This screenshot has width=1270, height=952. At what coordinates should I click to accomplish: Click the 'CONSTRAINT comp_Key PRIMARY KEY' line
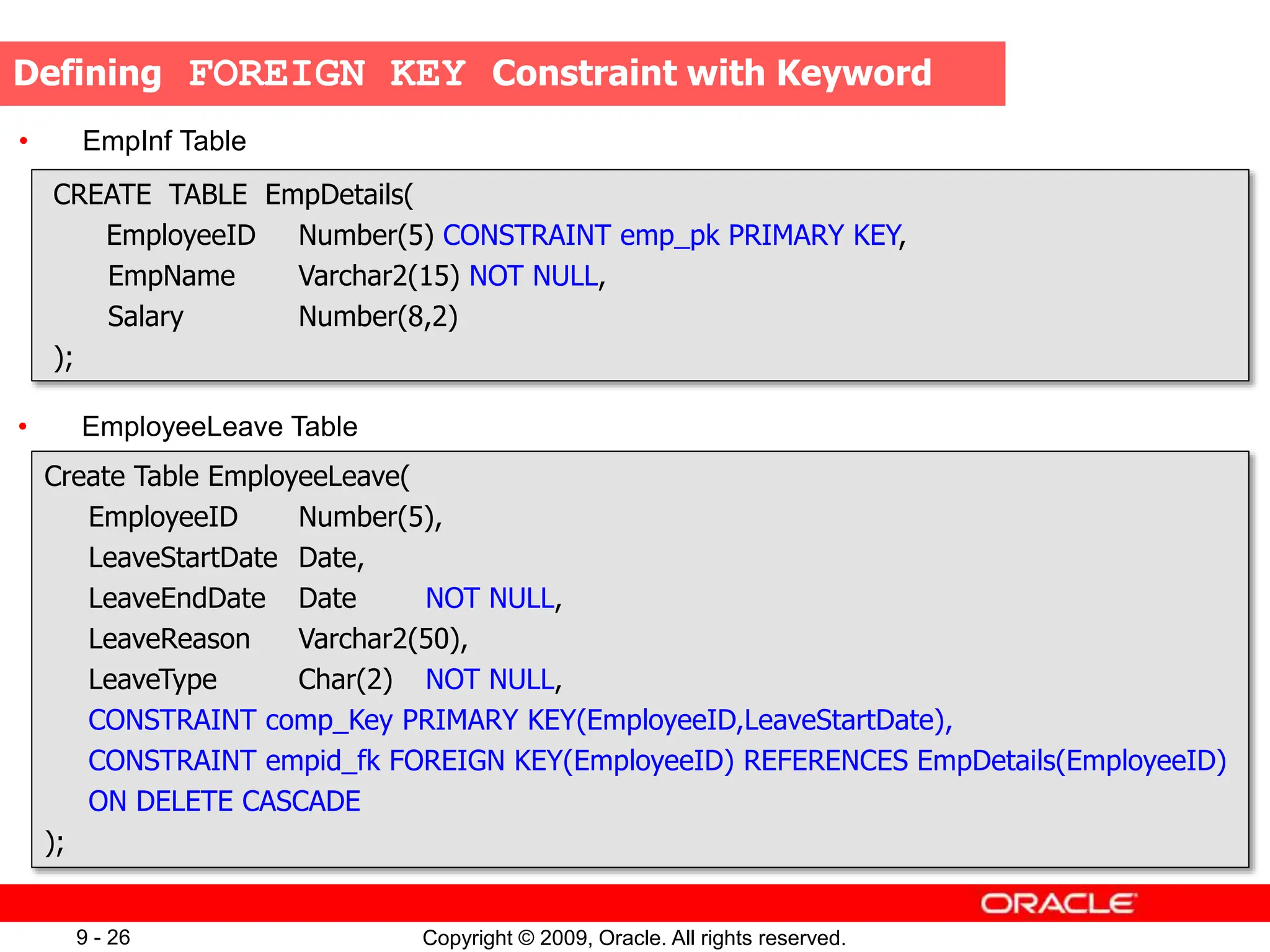pyautogui.click(x=520, y=720)
